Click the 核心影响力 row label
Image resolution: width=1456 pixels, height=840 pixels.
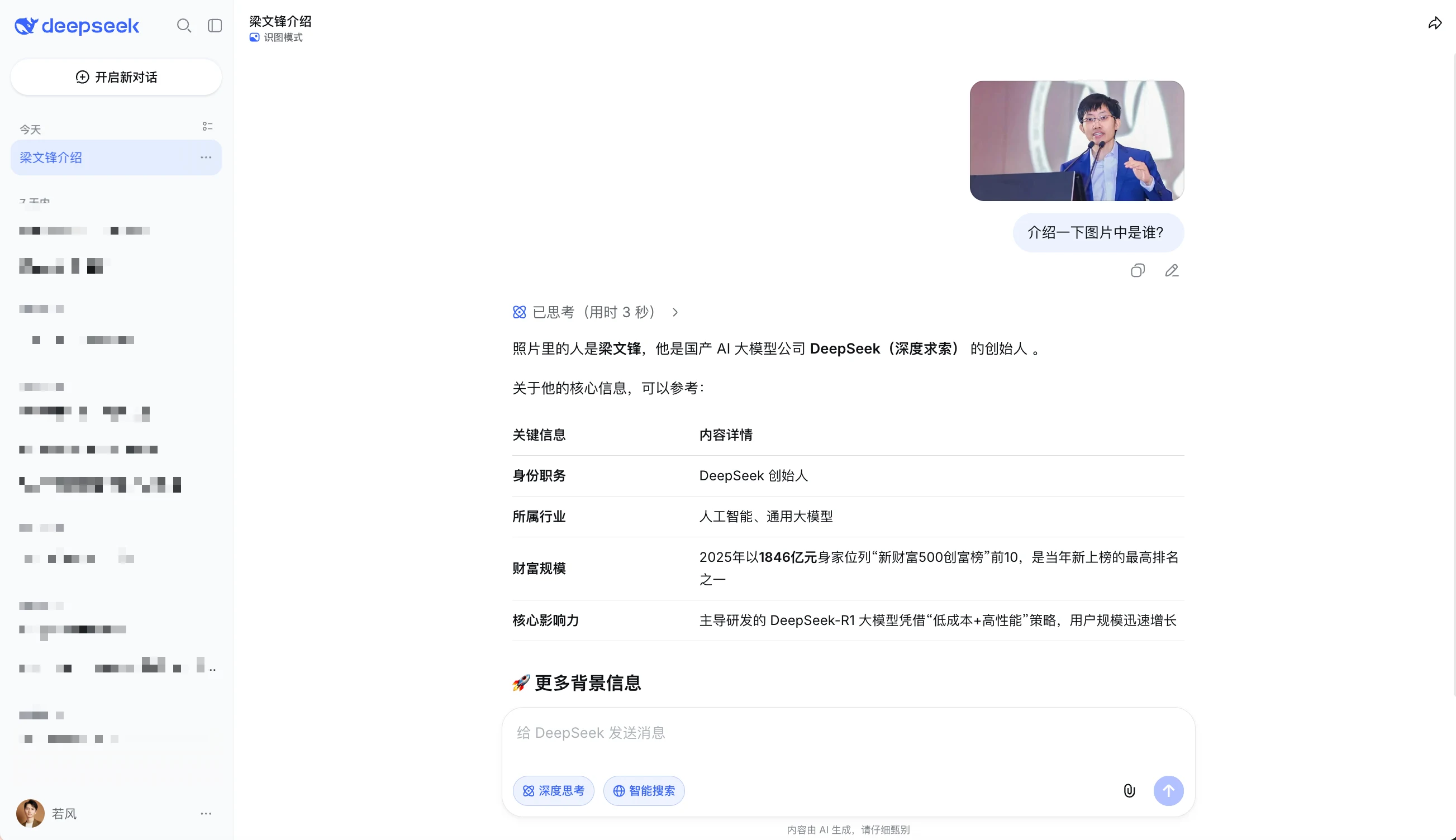pos(546,620)
